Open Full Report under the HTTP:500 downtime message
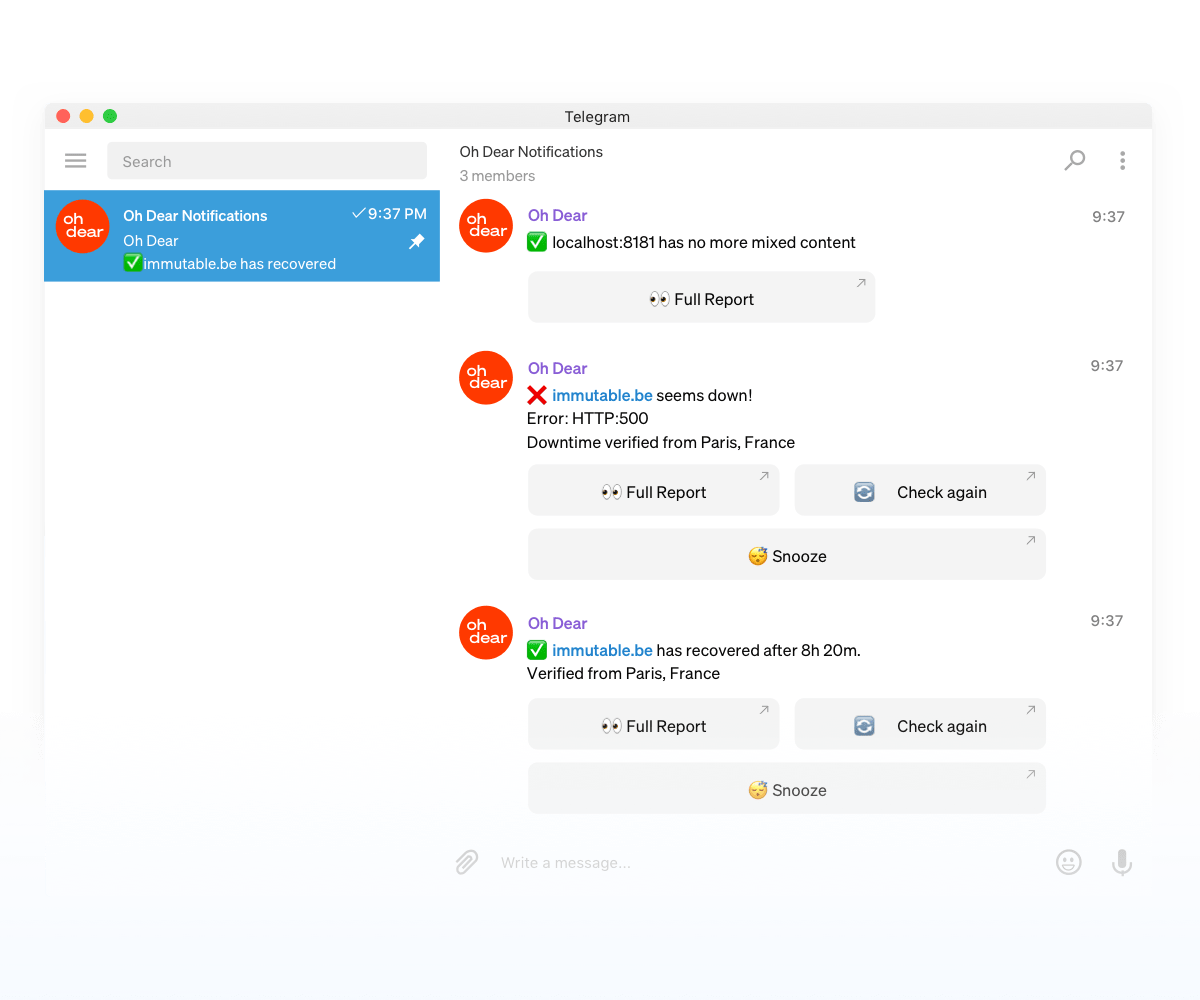Viewport: 1200px width, 1000px height. [x=653, y=490]
